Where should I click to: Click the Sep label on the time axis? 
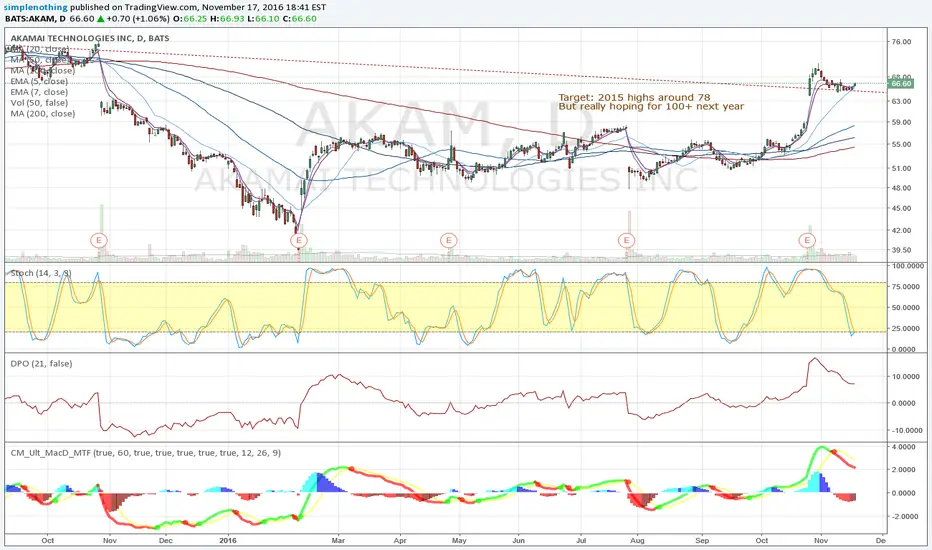tap(703, 540)
